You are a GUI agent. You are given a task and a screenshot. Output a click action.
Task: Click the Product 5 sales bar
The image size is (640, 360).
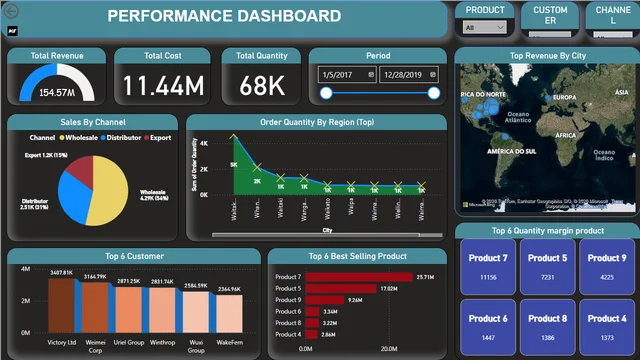pyautogui.click(x=341, y=289)
